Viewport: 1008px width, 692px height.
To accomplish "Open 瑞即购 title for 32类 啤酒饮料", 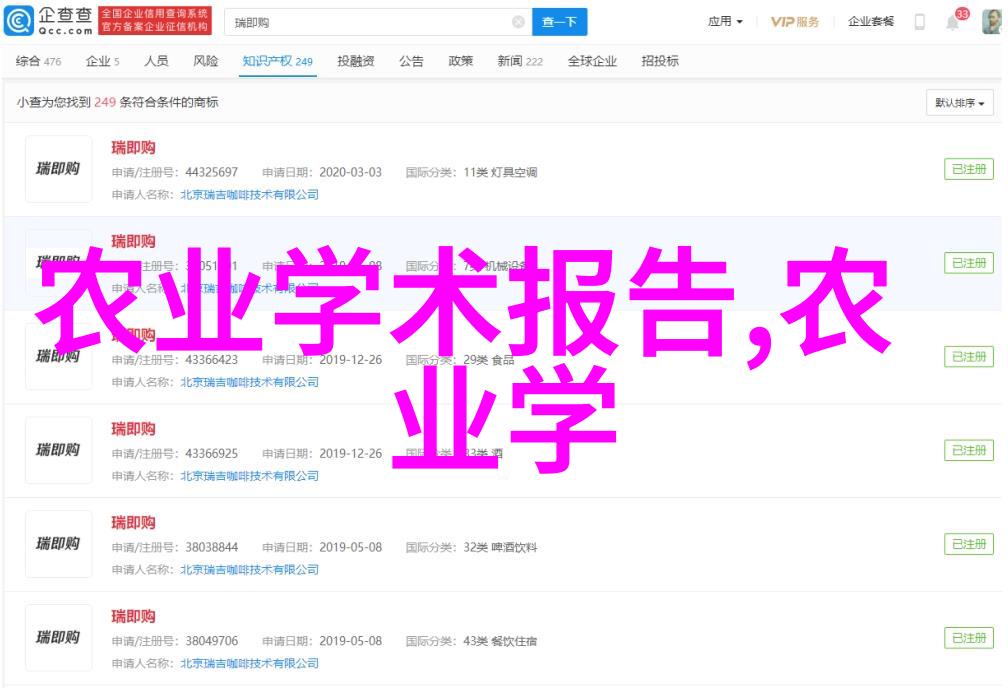I will pos(133,523).
